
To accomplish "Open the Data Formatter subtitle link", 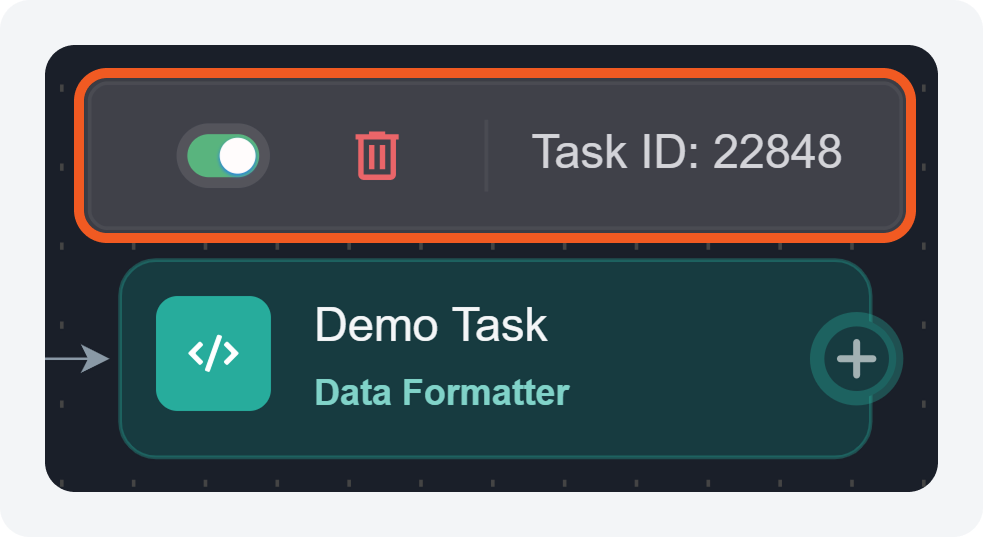I will tap(442, 392).
